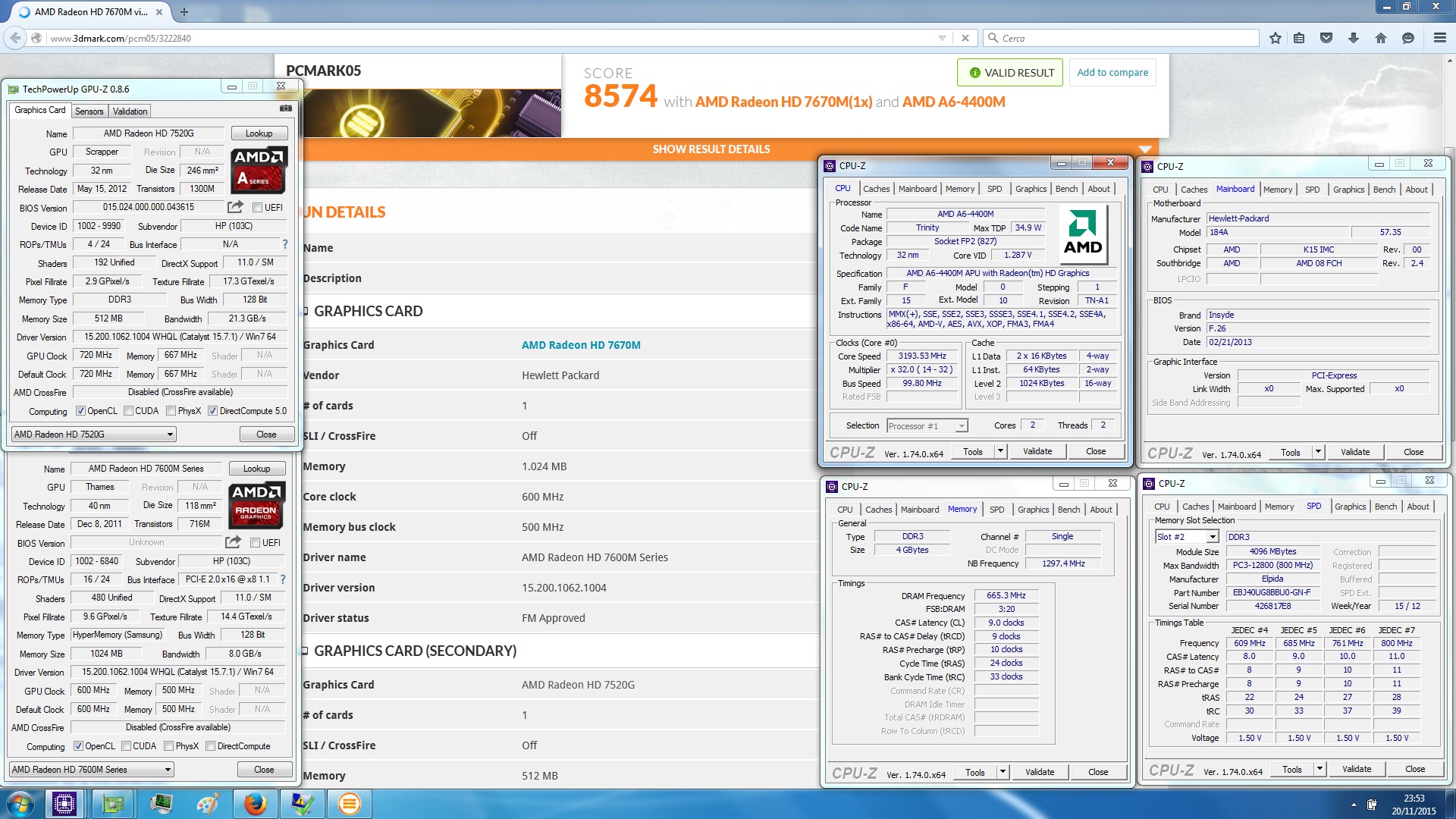
Task: Click the Cerca search box
Action: coord(1121,38)
